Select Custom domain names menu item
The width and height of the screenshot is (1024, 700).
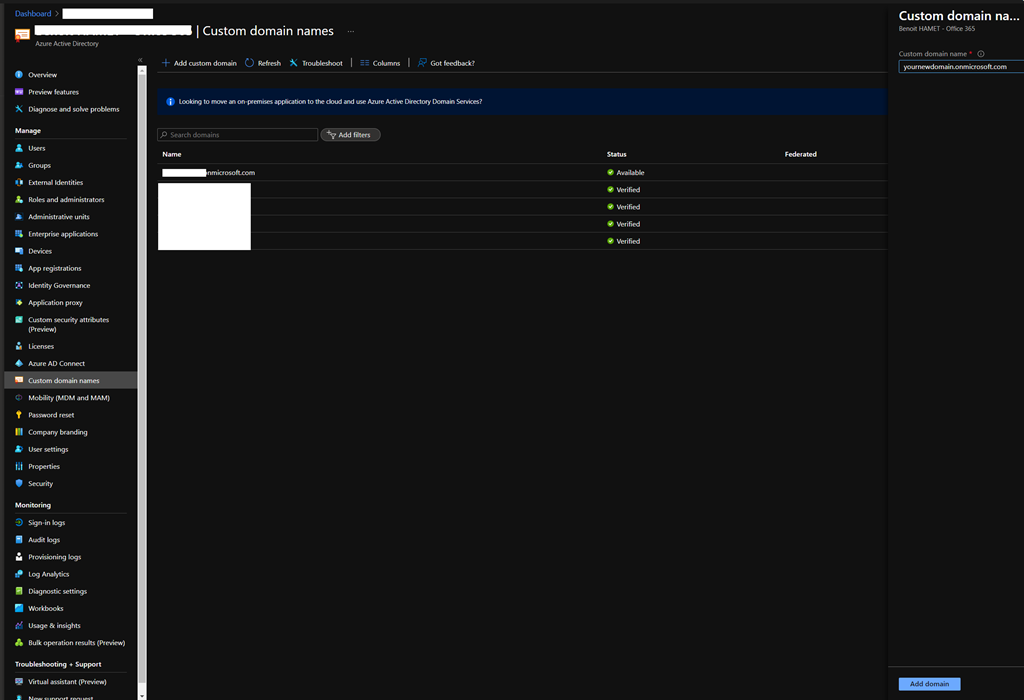[x=63, y=380]
